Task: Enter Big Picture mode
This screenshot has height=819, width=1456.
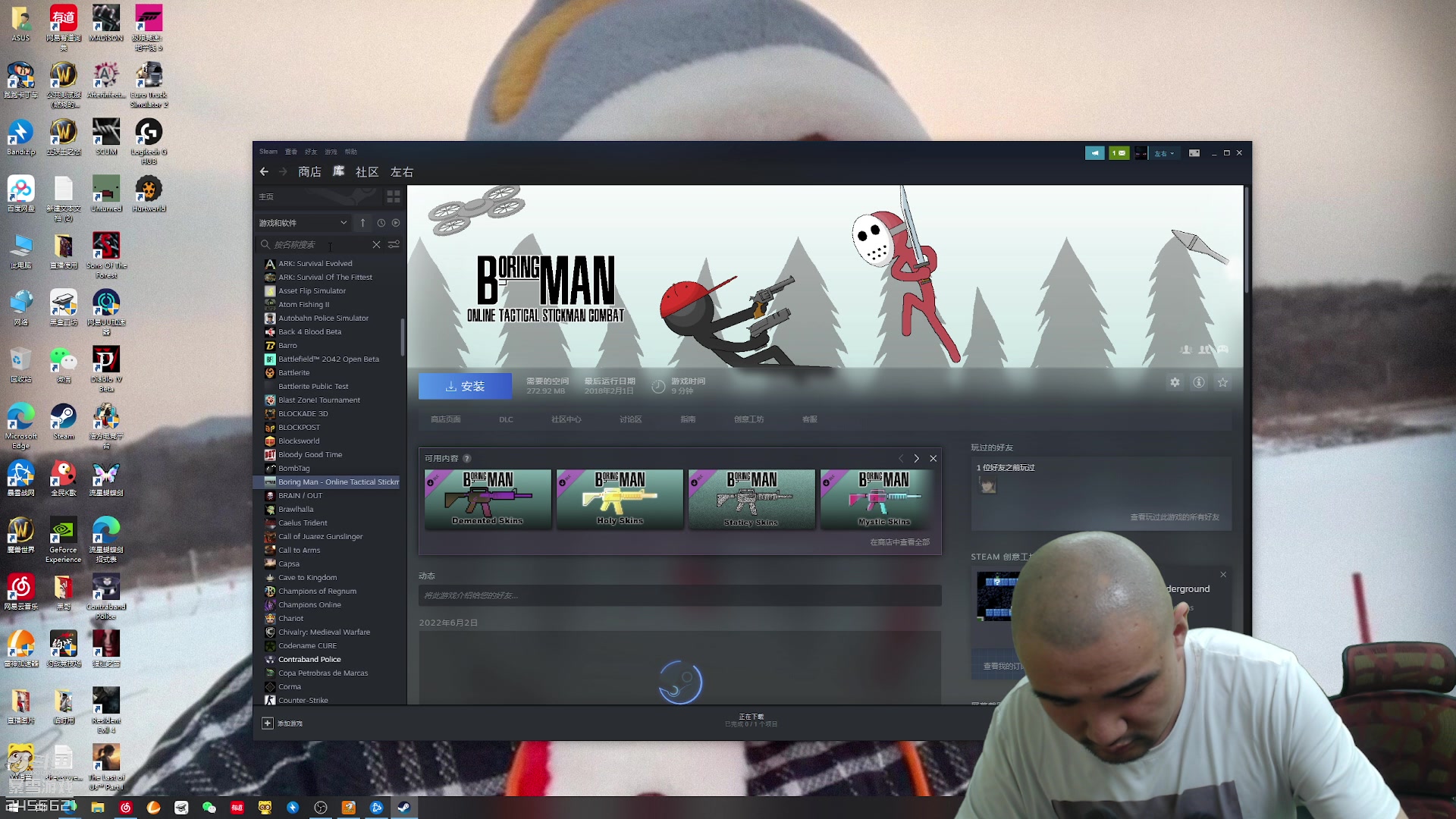Action: [1194, 153]
